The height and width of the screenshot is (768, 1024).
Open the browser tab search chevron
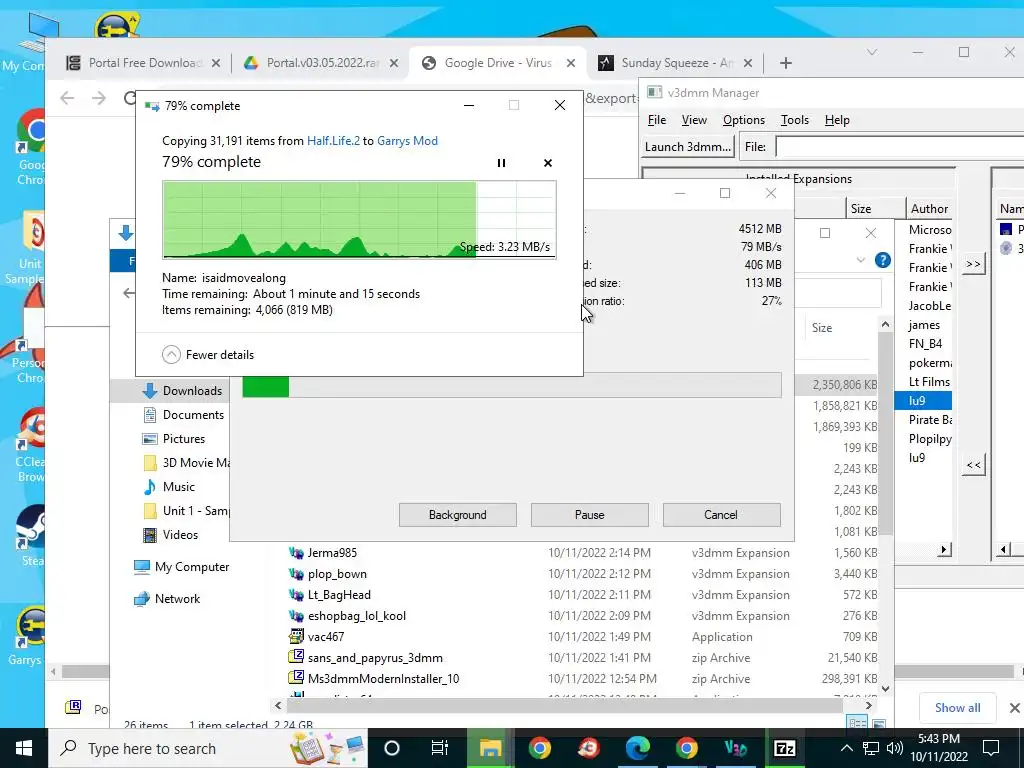pos(872,52)
